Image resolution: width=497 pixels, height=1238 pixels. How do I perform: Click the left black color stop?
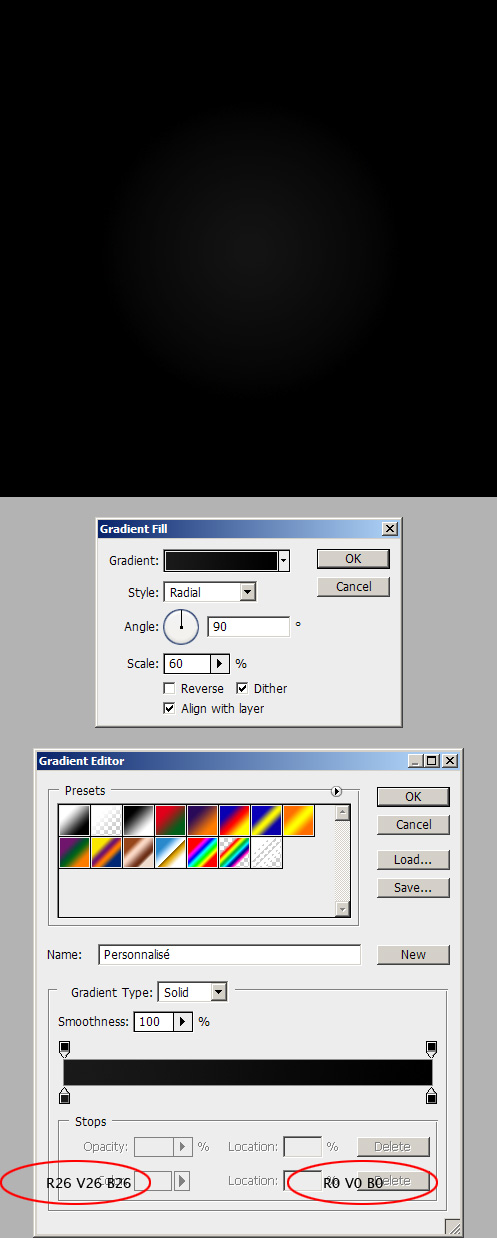[x=65, y=1097]
